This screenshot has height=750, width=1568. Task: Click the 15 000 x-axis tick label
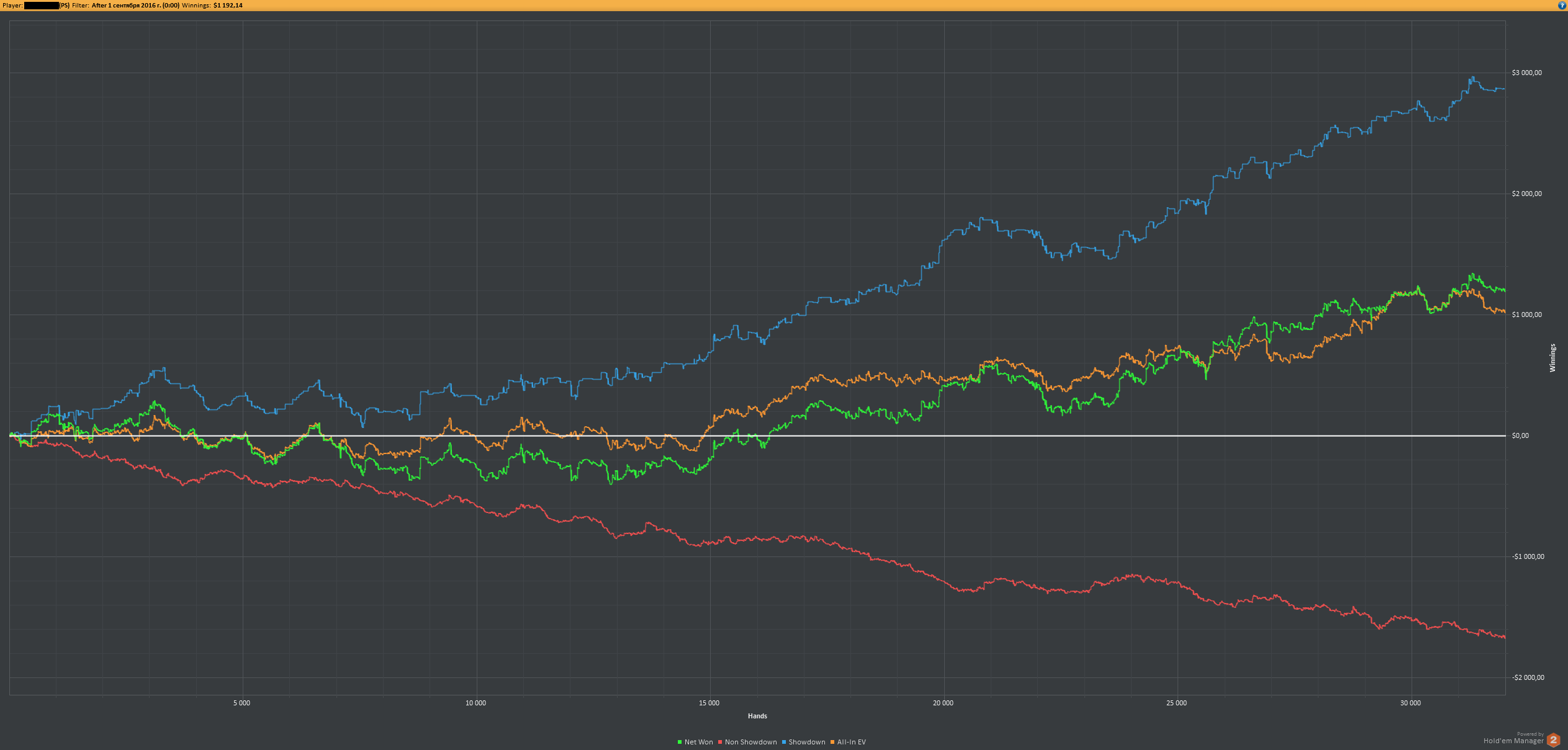pyautogui.click(x=709, y=703)
